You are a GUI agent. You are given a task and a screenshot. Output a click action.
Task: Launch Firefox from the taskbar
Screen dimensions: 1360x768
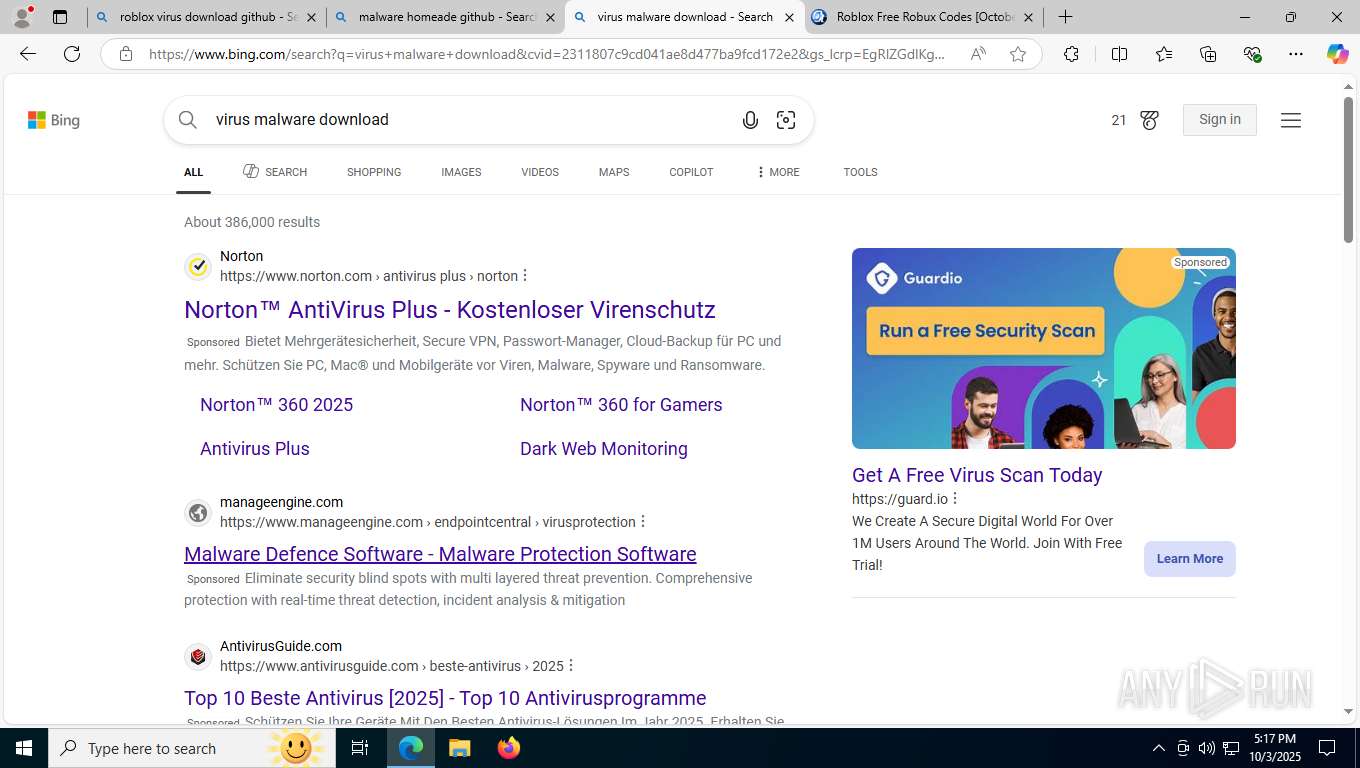pyautogui.click(x=508, y=748)
